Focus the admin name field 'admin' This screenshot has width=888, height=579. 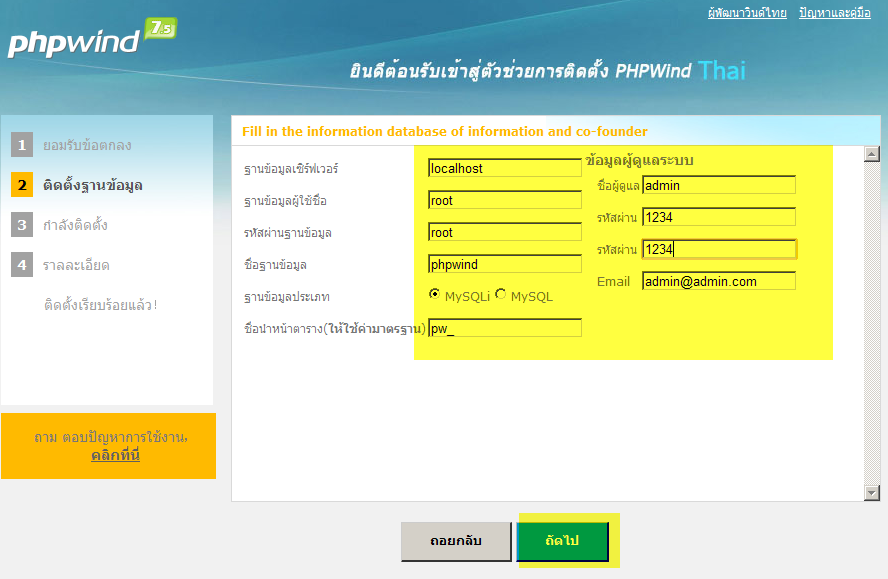point(719,185)
